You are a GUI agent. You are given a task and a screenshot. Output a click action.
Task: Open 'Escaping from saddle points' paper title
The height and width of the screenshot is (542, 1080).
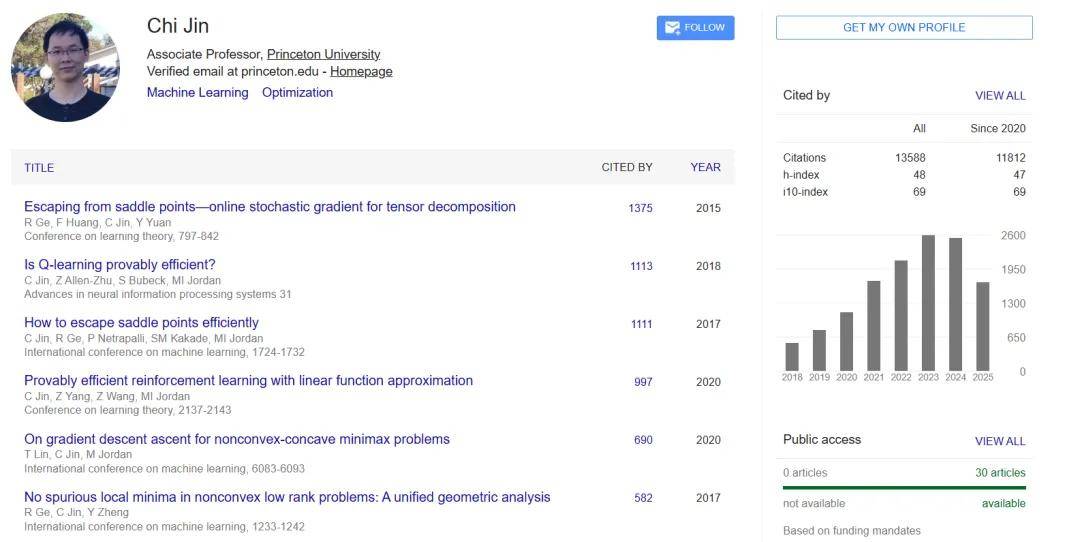pos(270,207)
